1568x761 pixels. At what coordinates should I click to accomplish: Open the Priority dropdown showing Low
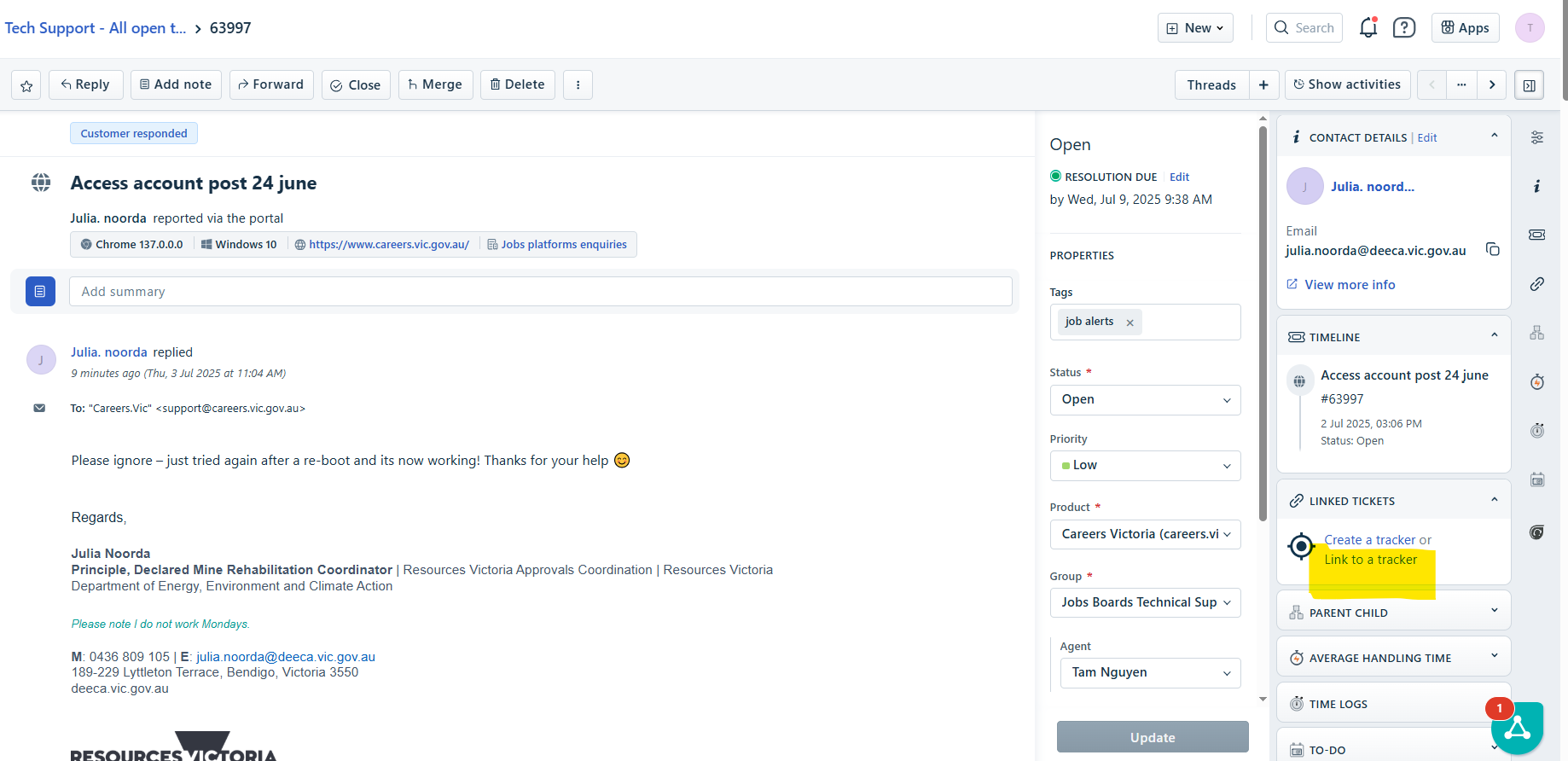tap(1145, 466)
